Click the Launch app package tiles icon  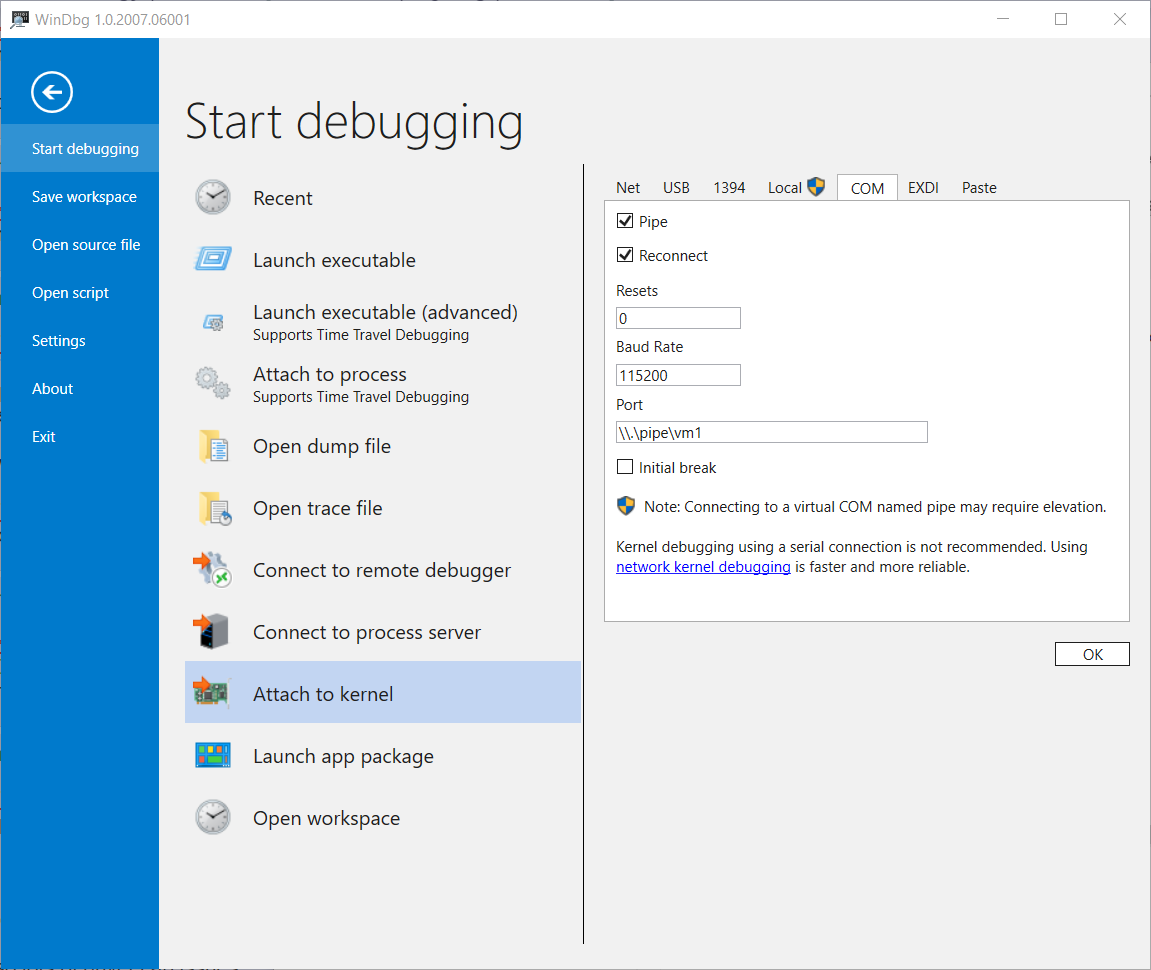click(x=213, y=755)
